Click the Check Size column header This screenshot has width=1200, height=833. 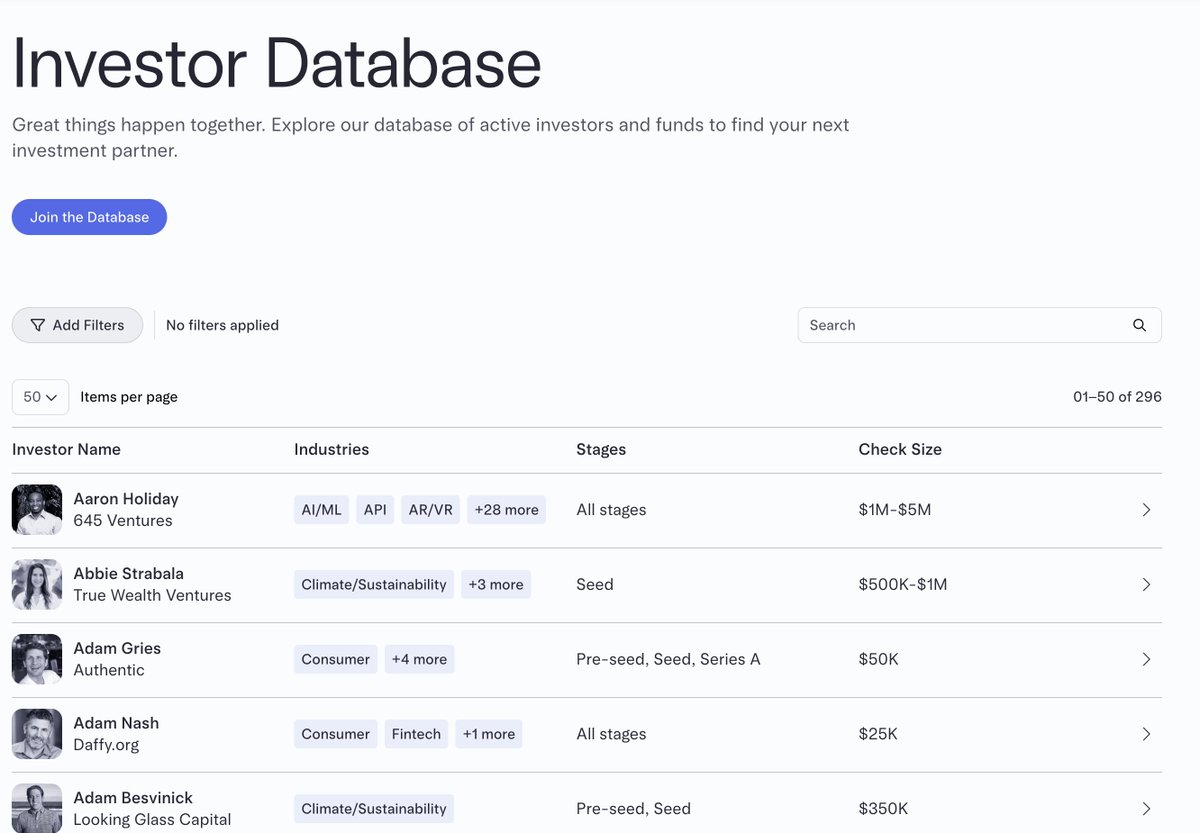pyautogui.click(x=900, y=450)
